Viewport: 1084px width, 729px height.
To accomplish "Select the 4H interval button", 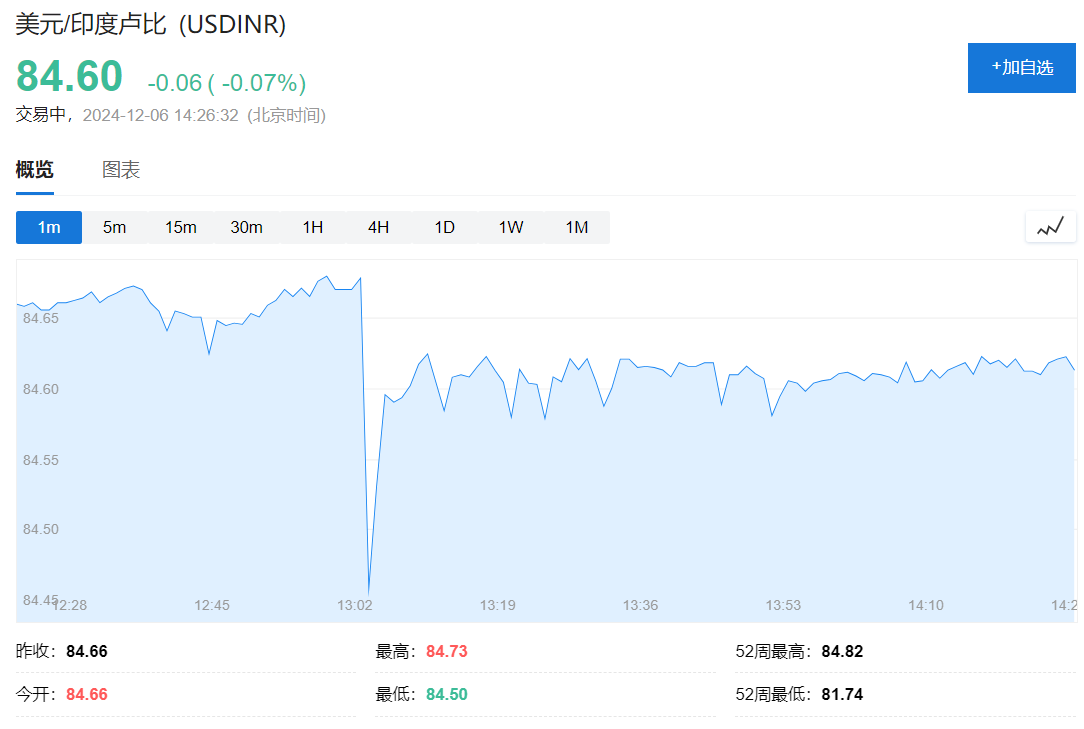I will (378, 227).
